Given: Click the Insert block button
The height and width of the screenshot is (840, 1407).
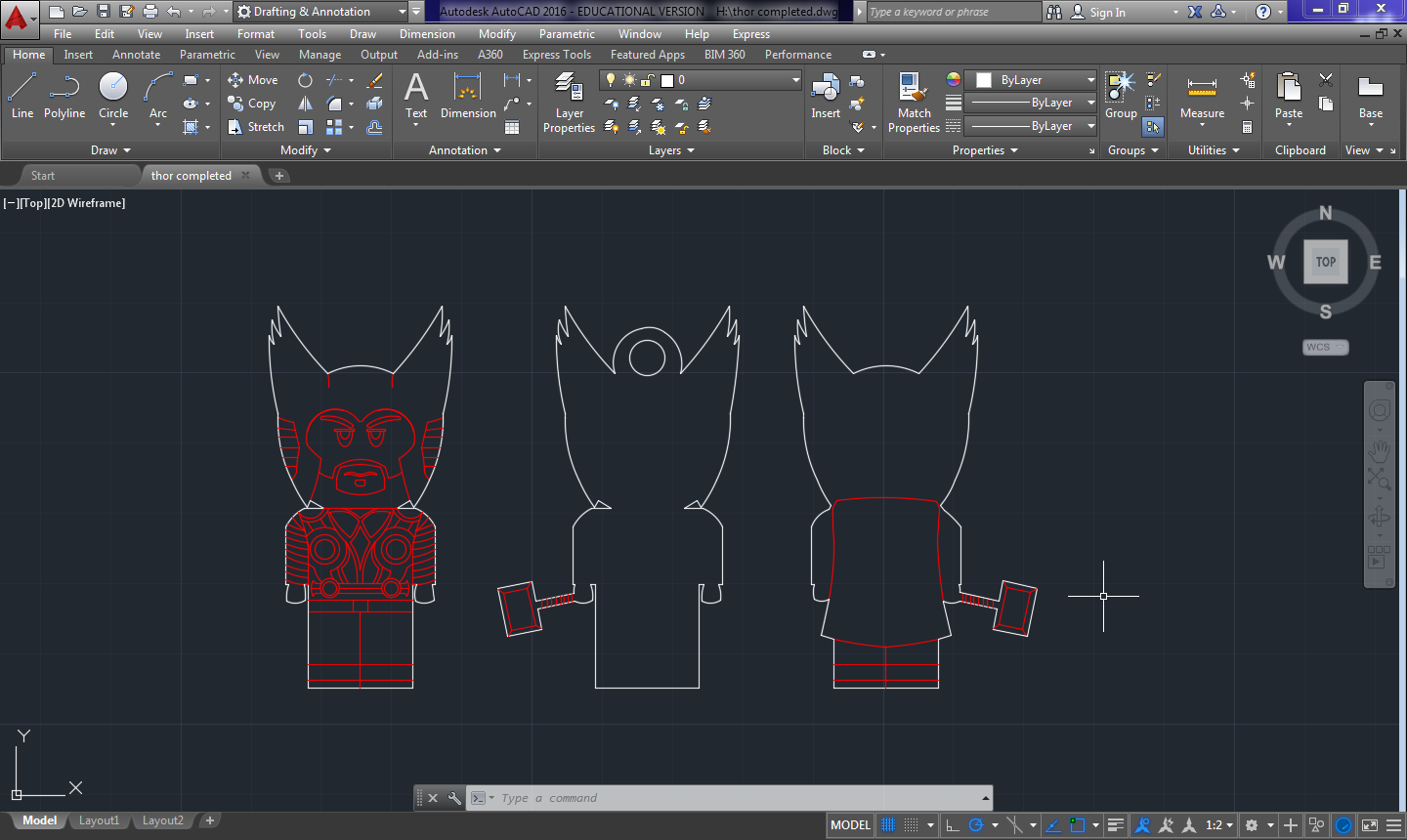Looking at the screenshot, I should tap(826, 96).
